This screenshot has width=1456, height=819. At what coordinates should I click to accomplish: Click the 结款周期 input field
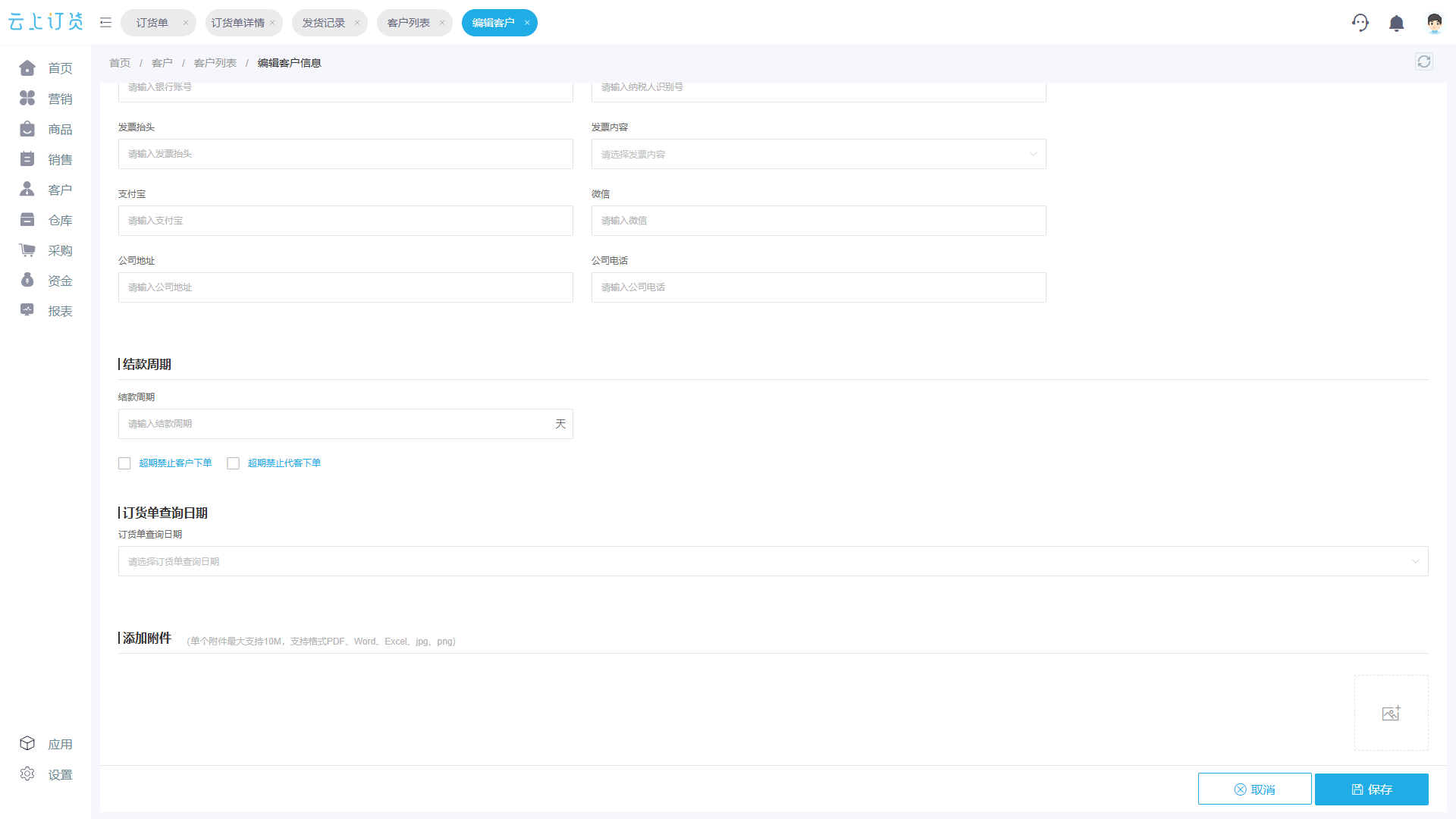pyautogui.click(x=346, y=424)
